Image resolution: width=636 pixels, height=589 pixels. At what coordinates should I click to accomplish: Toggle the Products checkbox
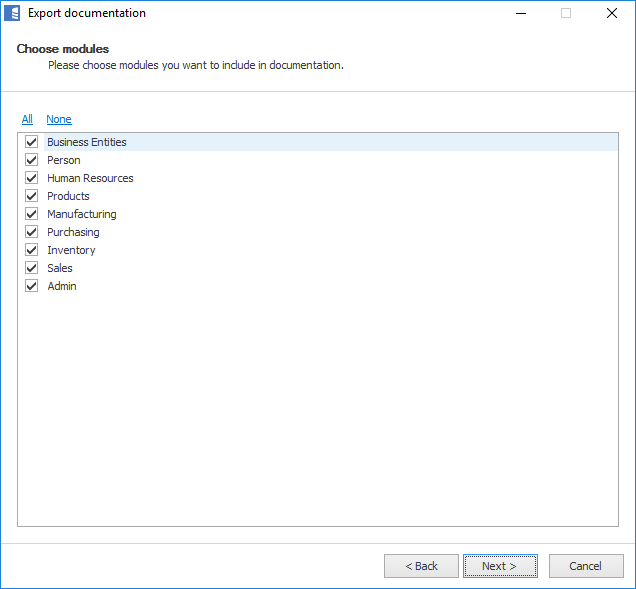(x=32, y=196)
